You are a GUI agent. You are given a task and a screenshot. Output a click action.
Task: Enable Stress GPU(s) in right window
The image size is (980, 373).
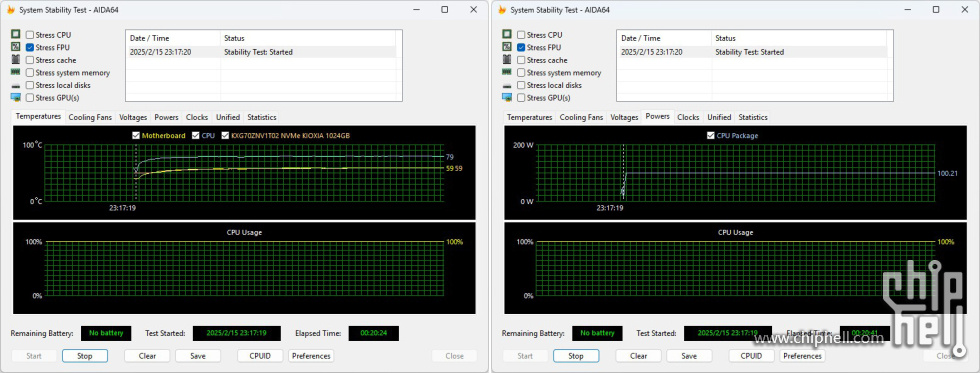pyautogui.click(x=521, y=97)
